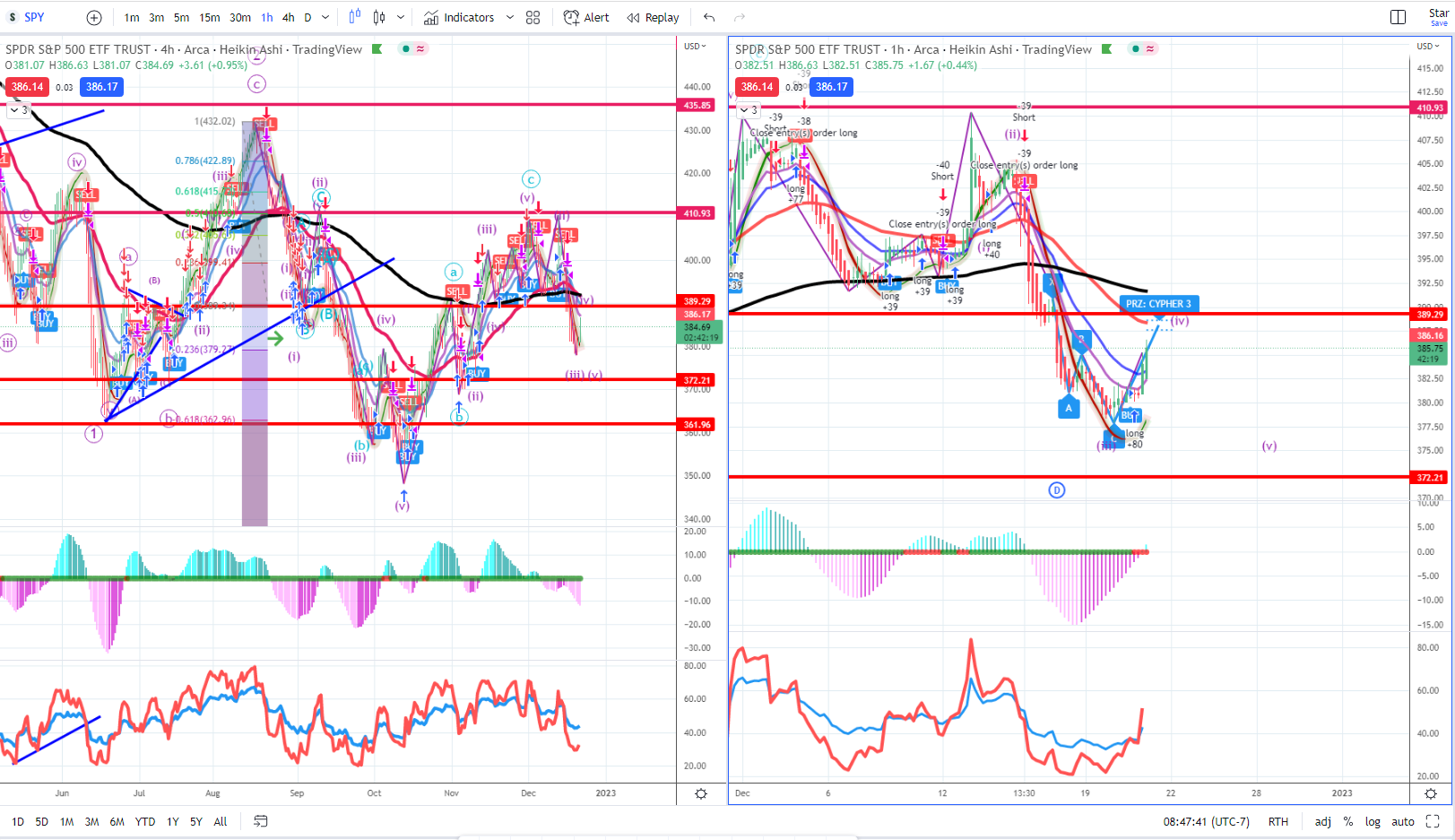Click the red 386.14 sell button on 1h chart
The image size is (1455, 840).
[757, 87]
